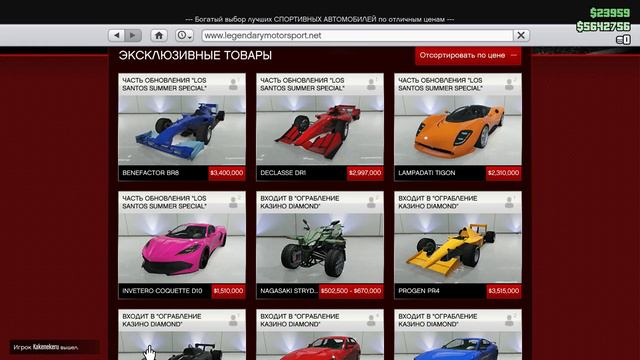Click the $3,515,000 price tag

[x=503, y=291]
